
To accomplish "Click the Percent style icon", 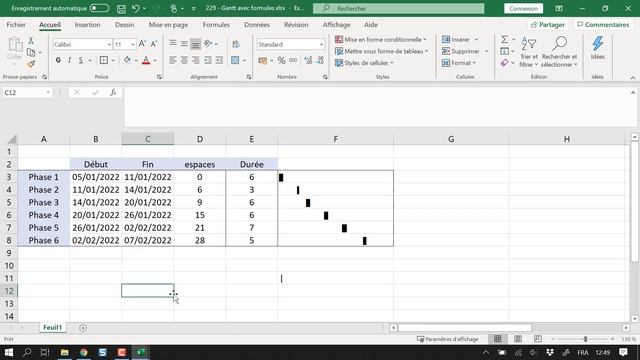I will coord(281,60).
